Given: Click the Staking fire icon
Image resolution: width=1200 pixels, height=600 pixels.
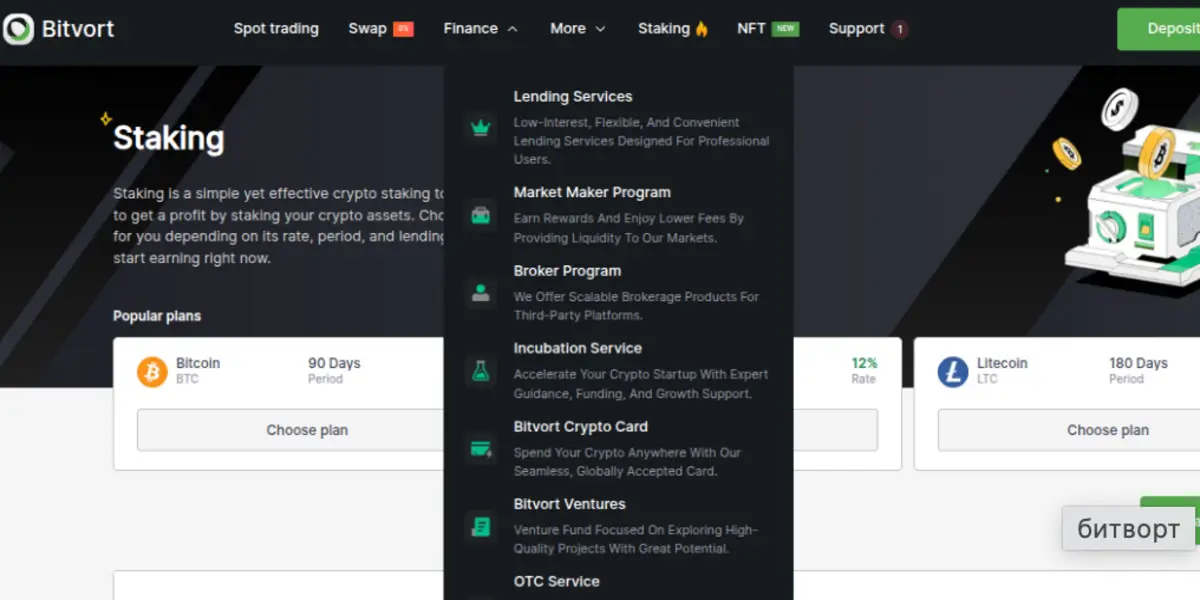Looking at the screenshot, I should (x=701, y=29).
